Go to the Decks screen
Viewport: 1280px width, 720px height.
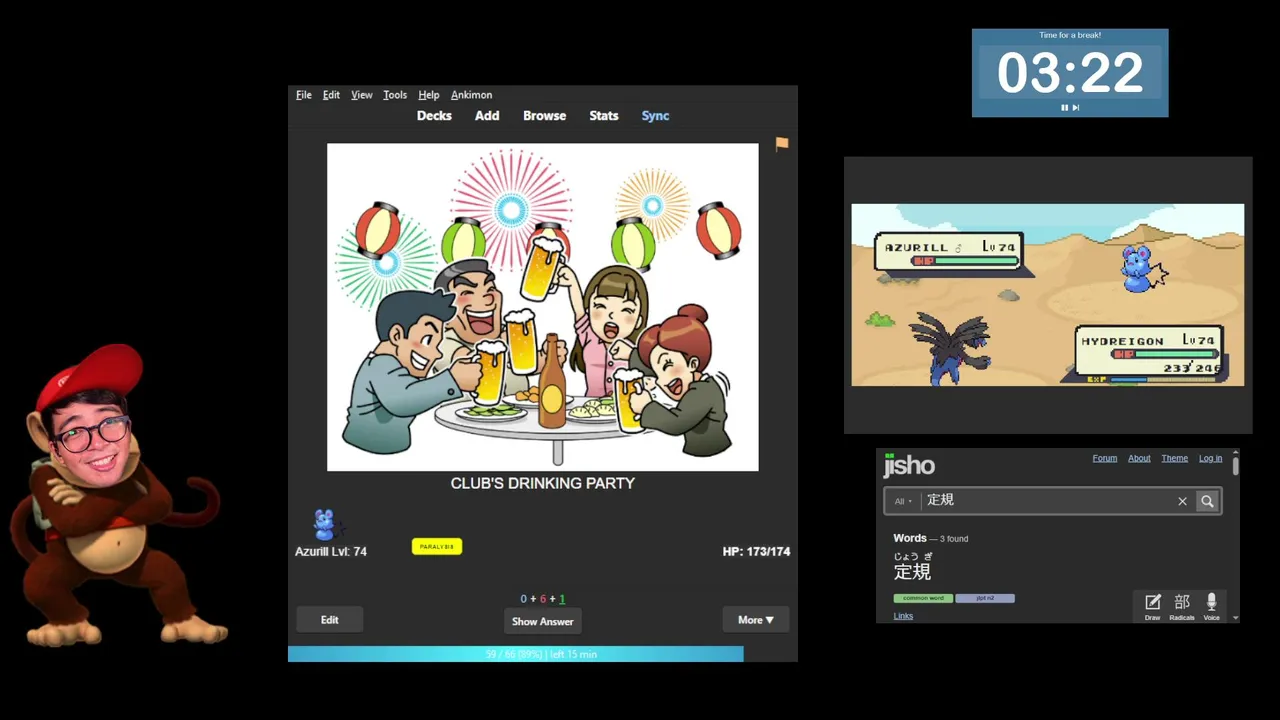pyautogui.click(x=434, y=116)
